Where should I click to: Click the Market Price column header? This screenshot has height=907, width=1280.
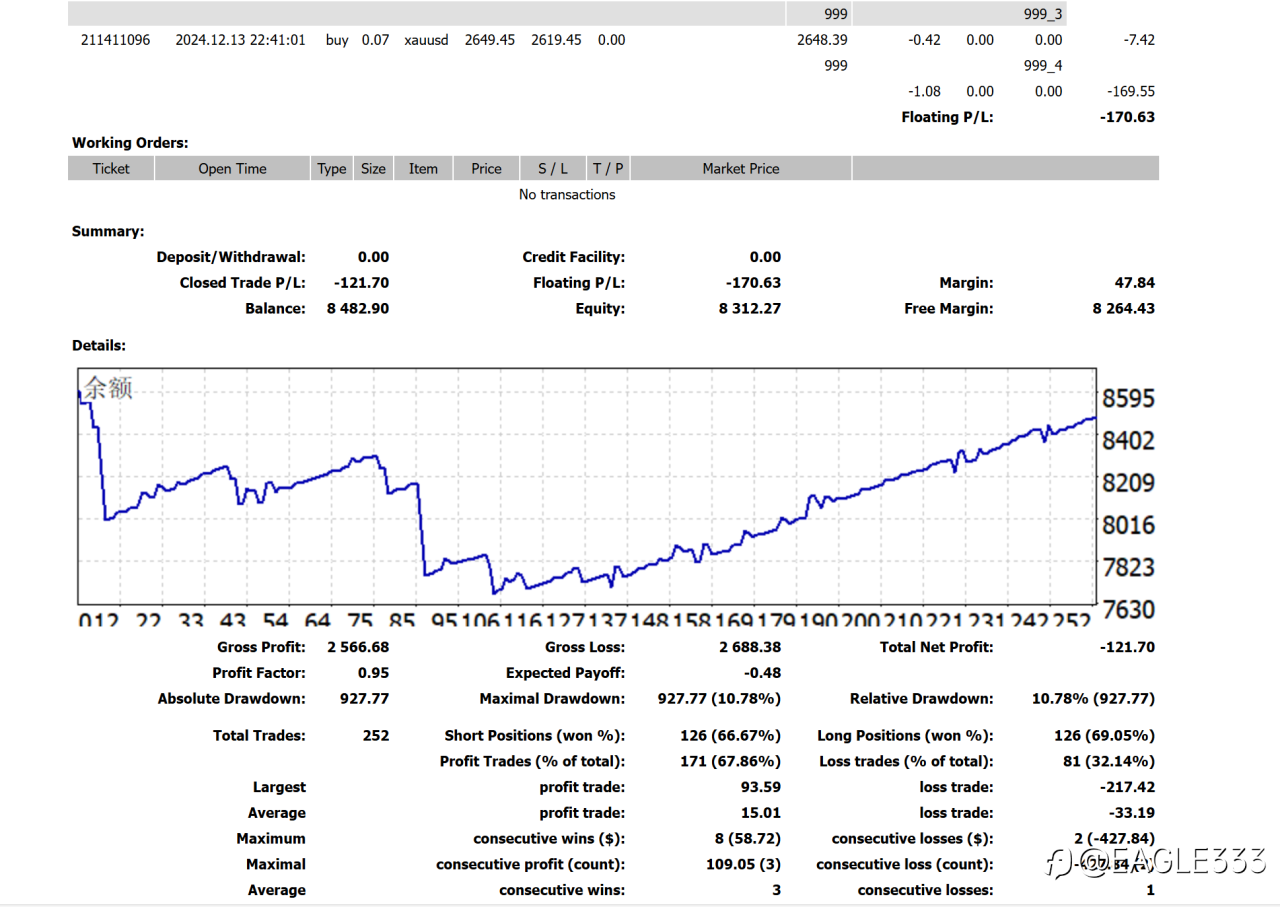pos(741,169)
